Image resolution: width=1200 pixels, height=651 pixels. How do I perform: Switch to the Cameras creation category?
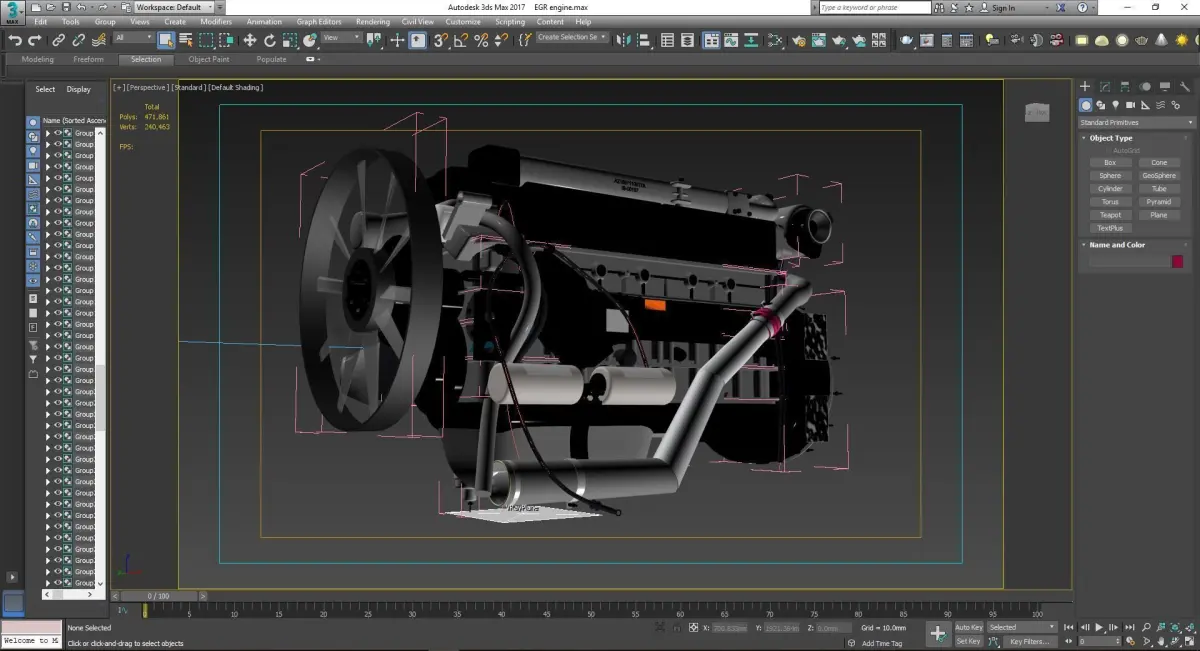coord(1131,105)
